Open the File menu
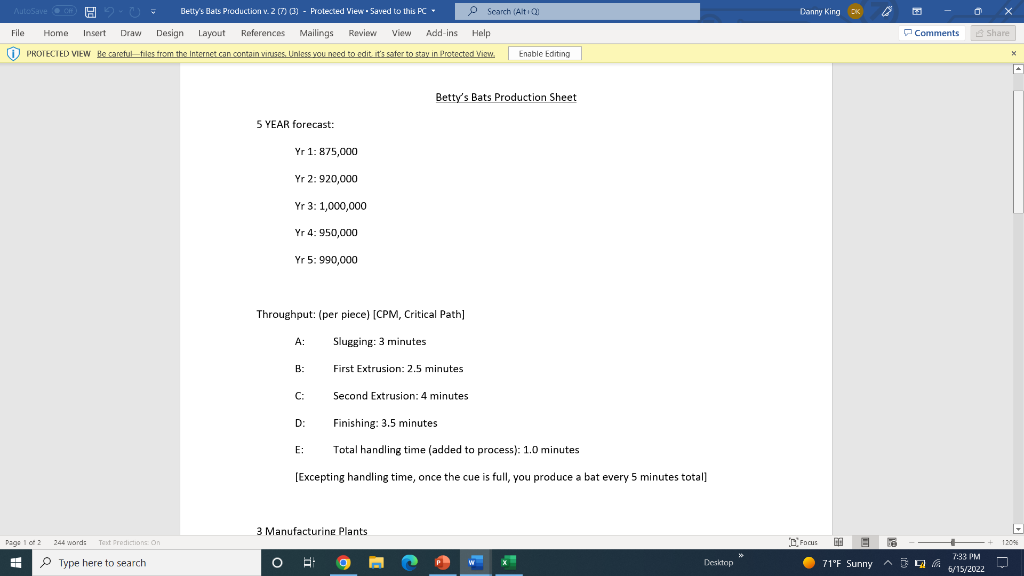Image resolution: width=1024 pixels, height=576 pixels. pyautogui.click(x=18, y=33)
